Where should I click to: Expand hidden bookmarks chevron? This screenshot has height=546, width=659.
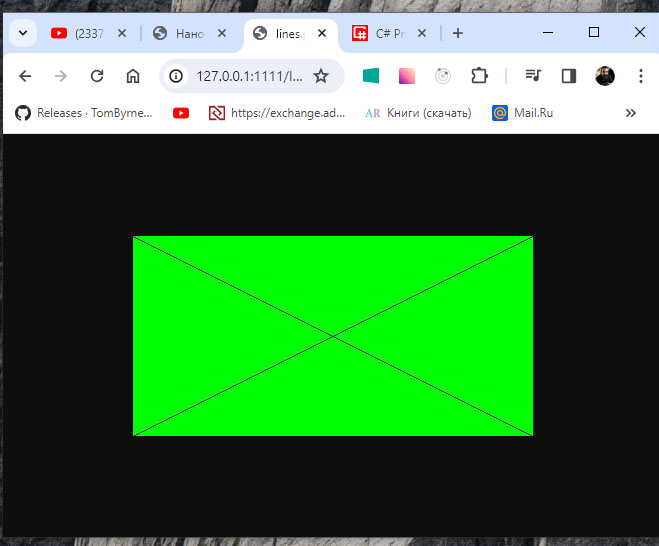pos(630,113)
